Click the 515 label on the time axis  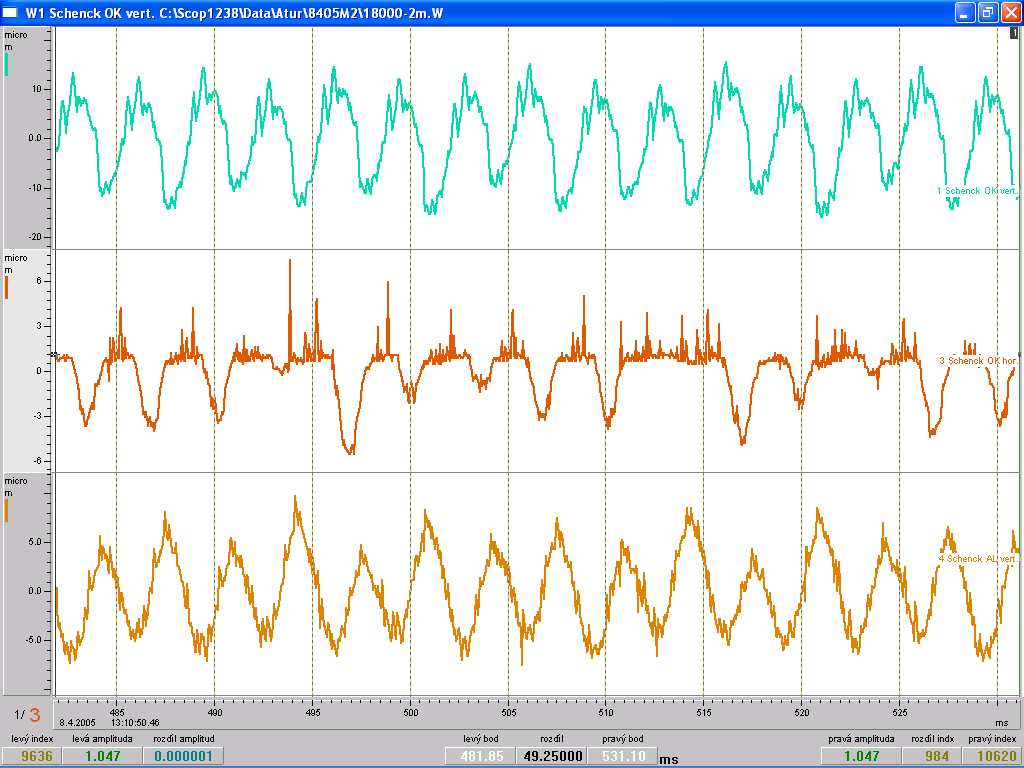pyautogui.click(x=704, y=712)
